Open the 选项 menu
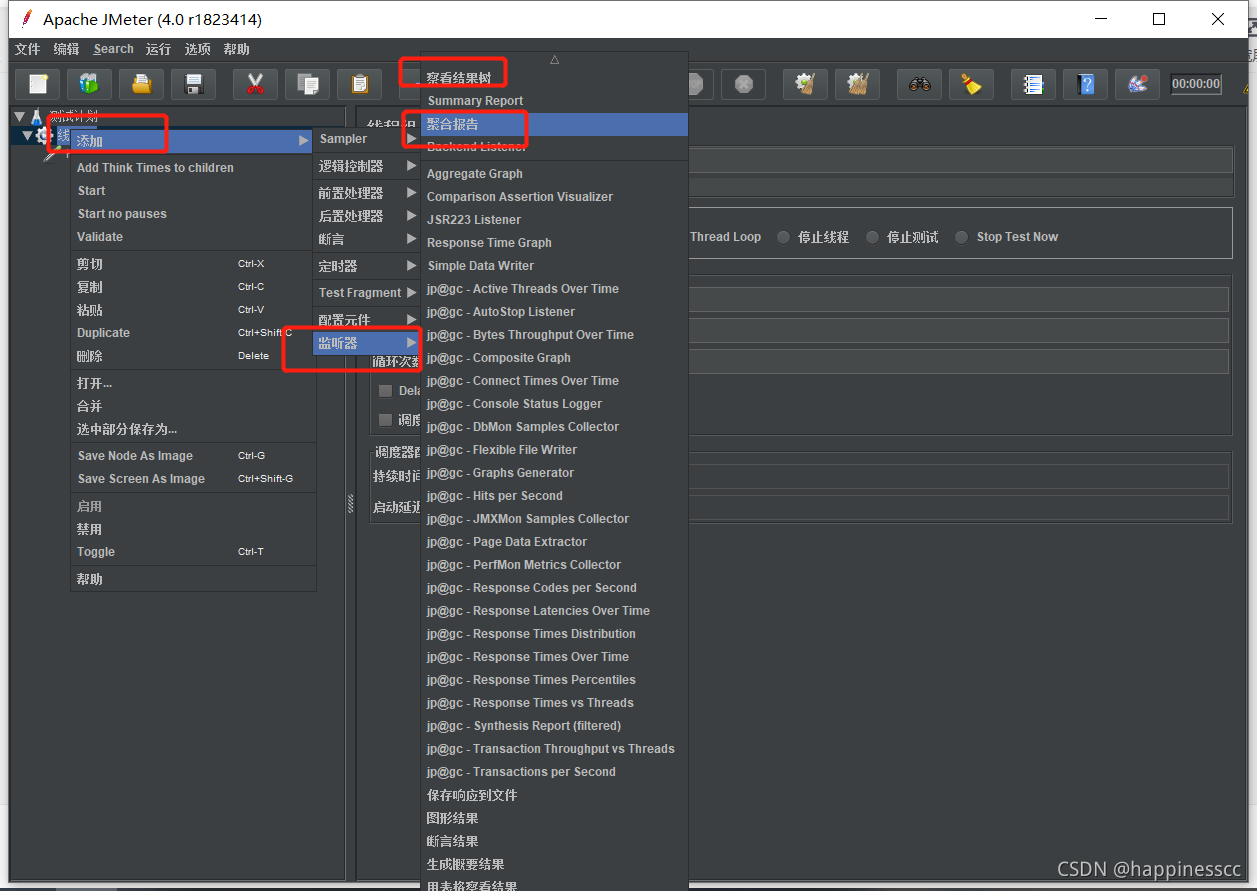The image size is (1257, 891). coord(198,49)
